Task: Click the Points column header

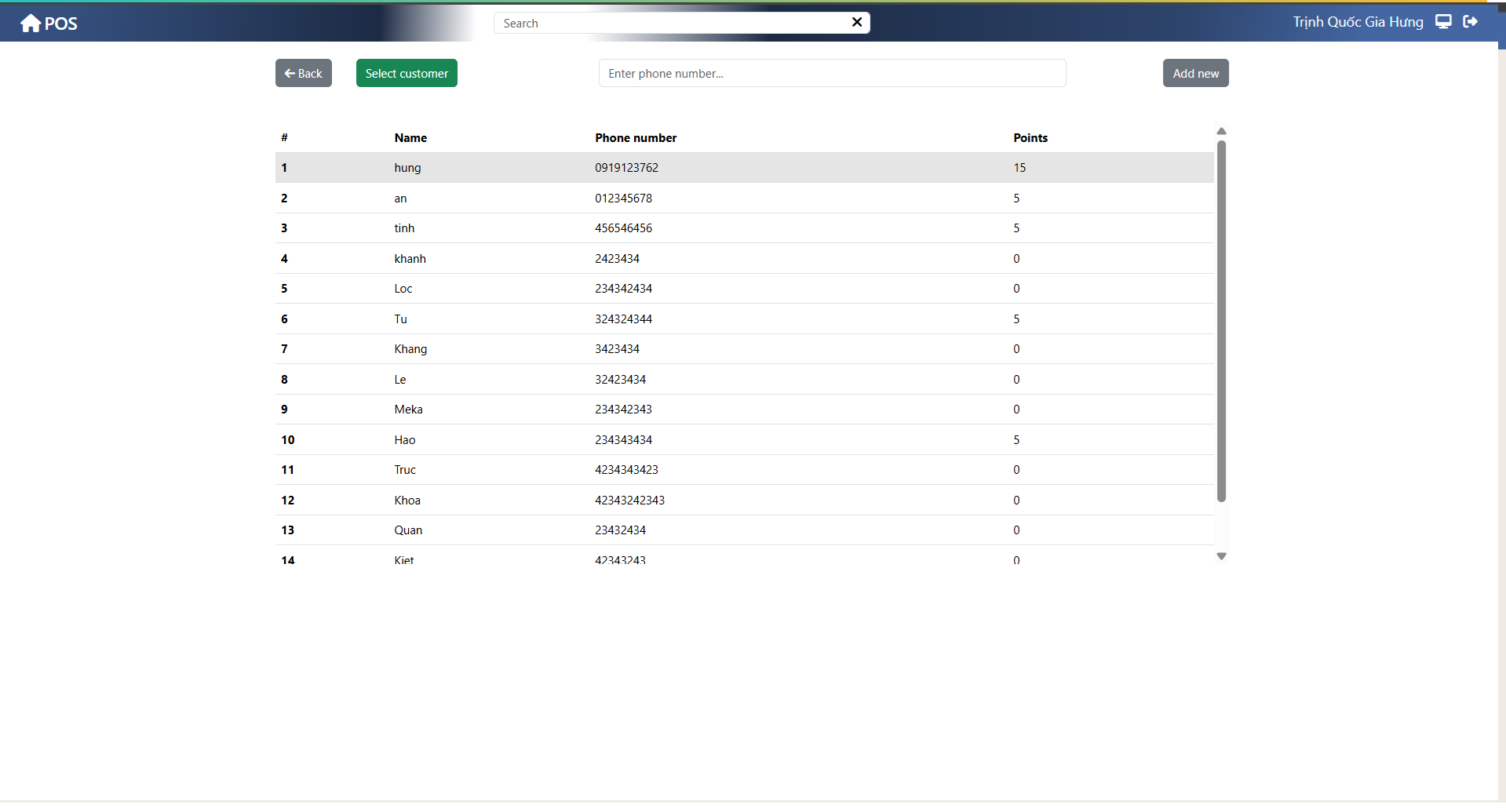Action: (x=1030, y=138)
